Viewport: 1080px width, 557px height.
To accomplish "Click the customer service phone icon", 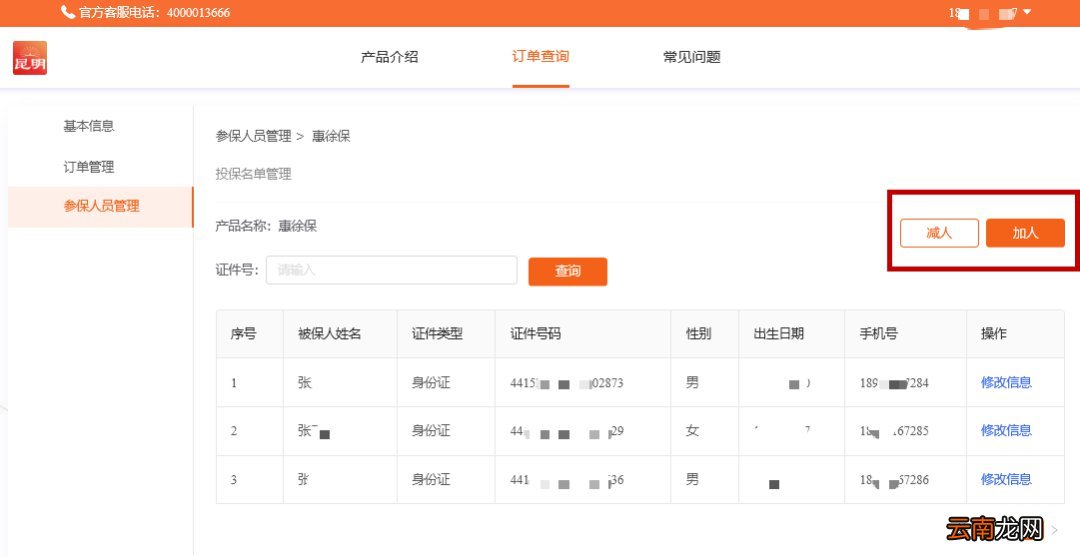I will coord(68,12).
